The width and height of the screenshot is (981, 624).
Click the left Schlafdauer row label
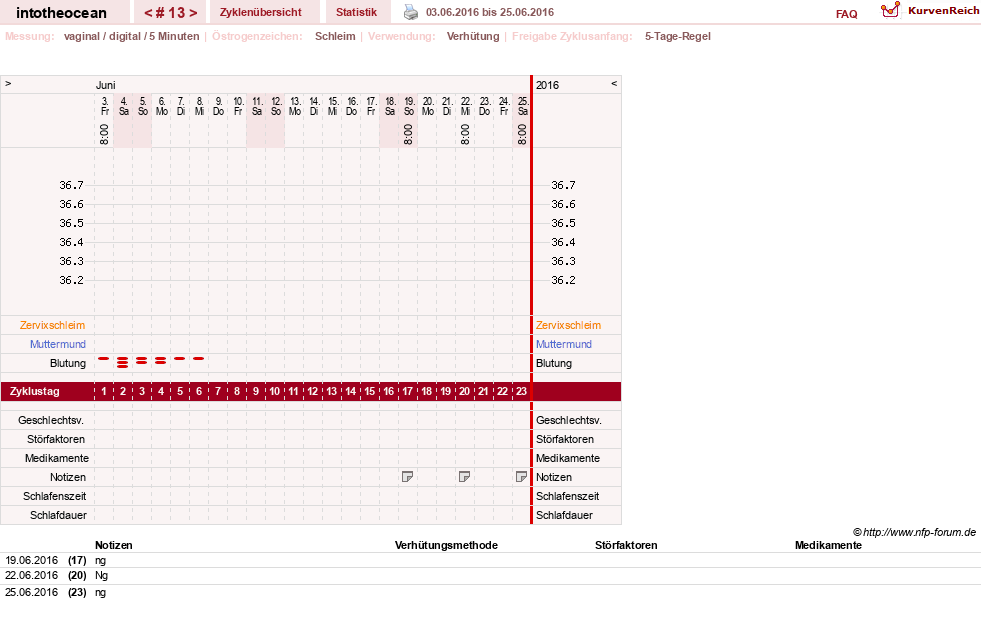(58, 515)
